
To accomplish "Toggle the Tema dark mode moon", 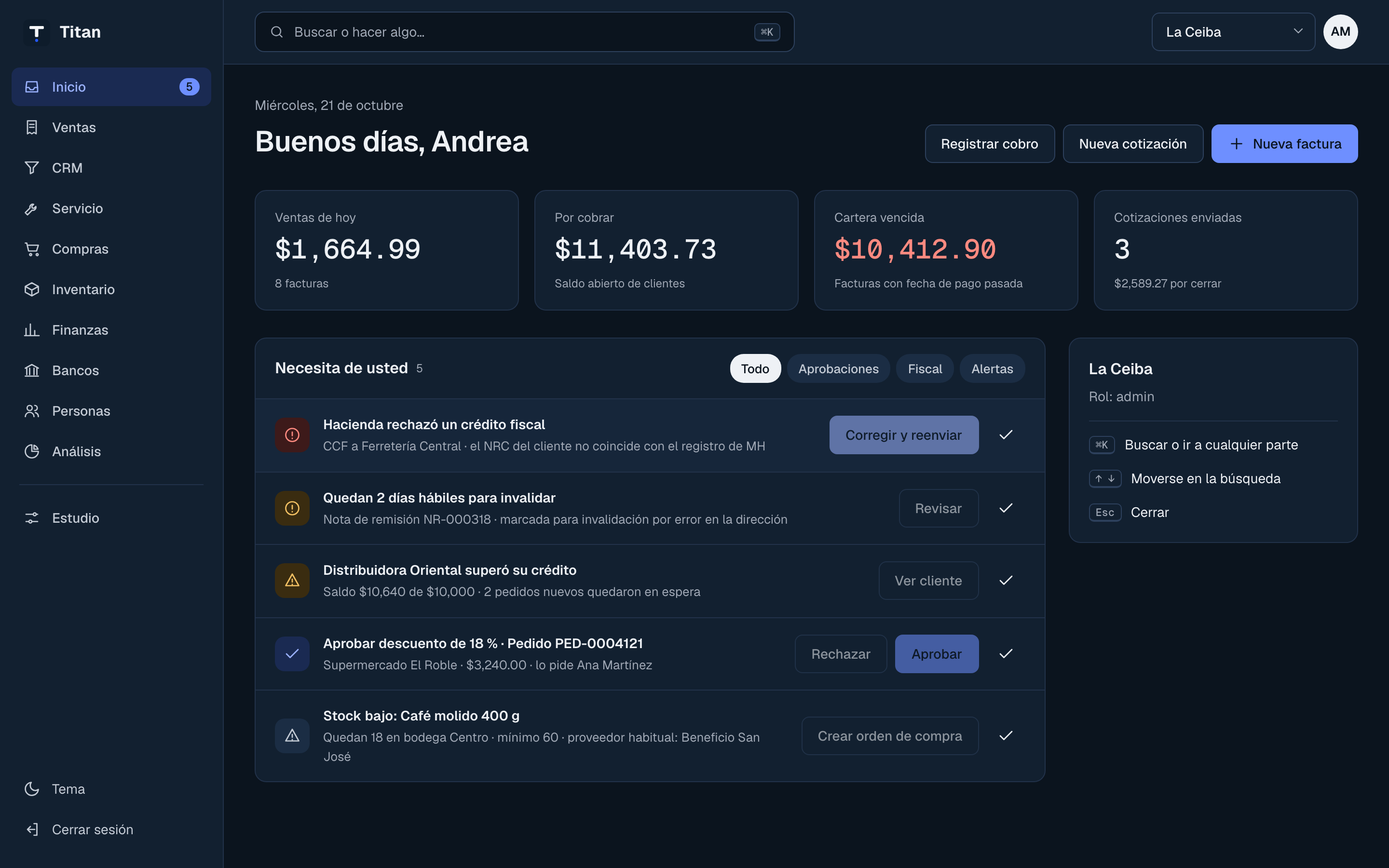I will pyautogui.click(x=31, y=789).
